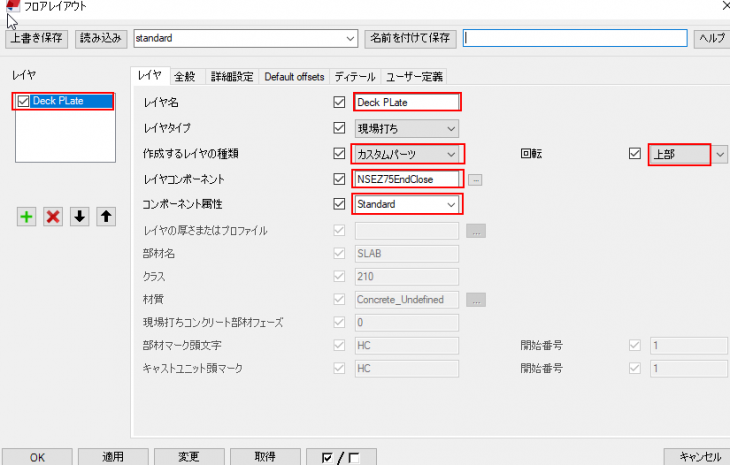Click 材質 field Concrete_Undefined

click(x=407, y=300)
